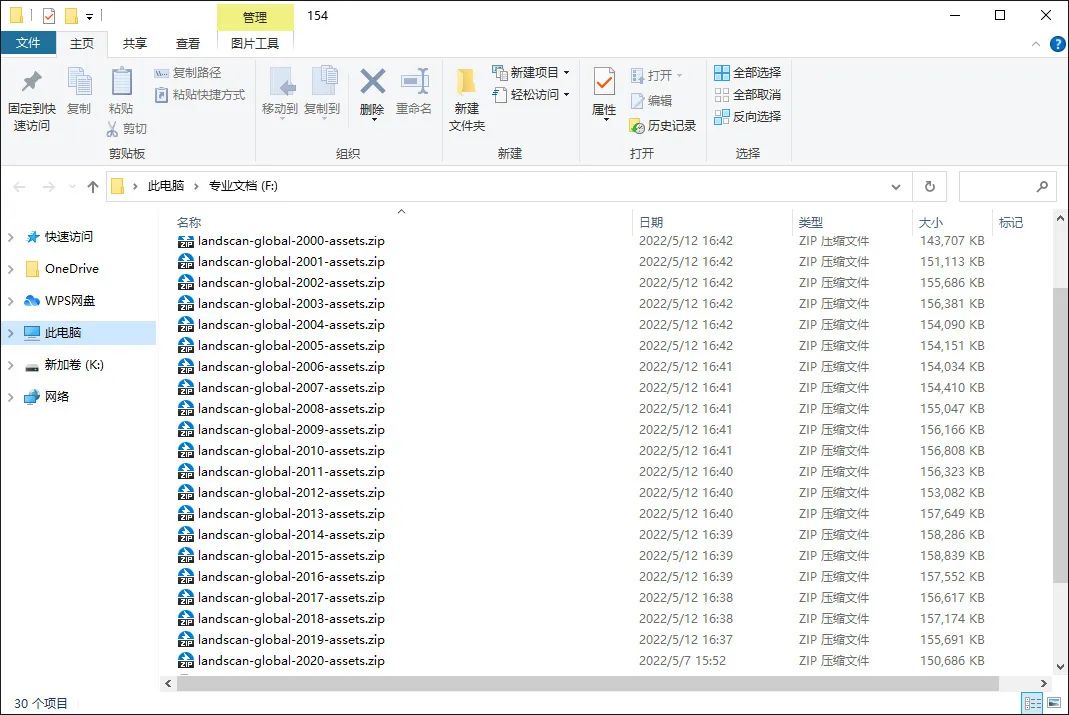The height and width of the screenshot is (715, 1069).
Task: Click the Rename (重命名) icon
Action: 415,82
